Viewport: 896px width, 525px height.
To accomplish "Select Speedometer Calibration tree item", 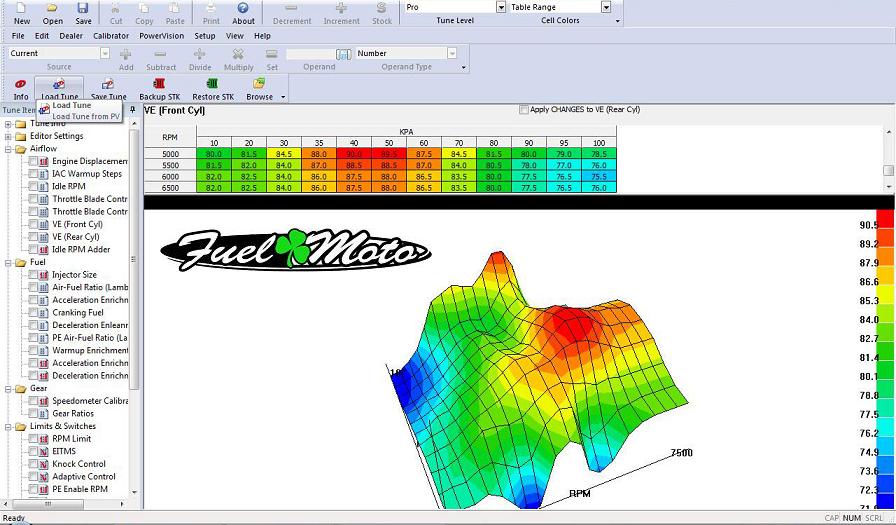I will pyautogui.click(x=90, y=400).
